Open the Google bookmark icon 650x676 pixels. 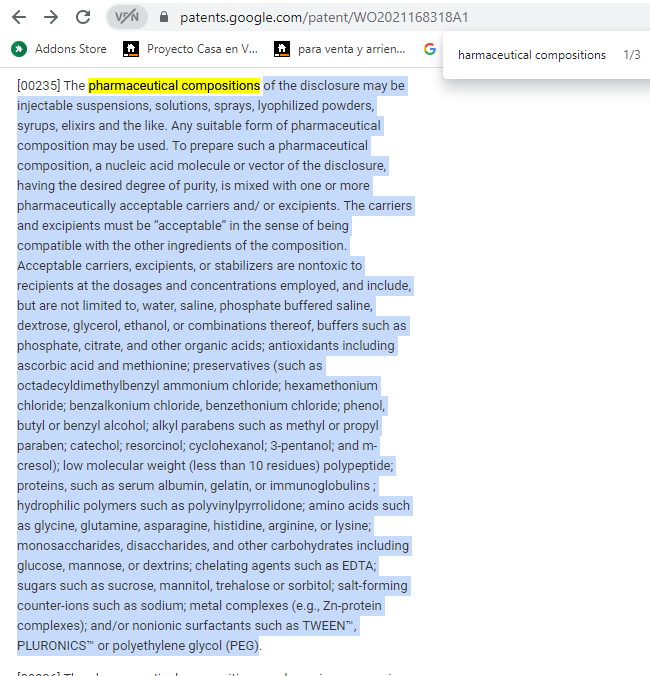pos(430,49)
